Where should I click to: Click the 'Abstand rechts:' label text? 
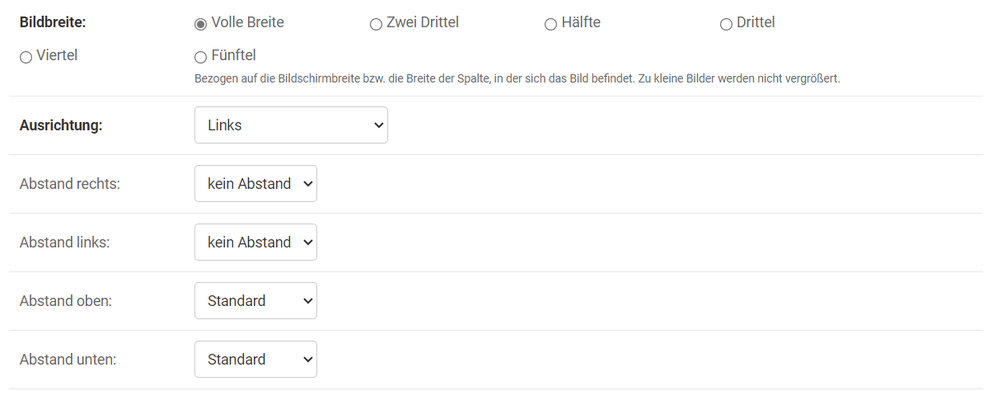point(70,184)
